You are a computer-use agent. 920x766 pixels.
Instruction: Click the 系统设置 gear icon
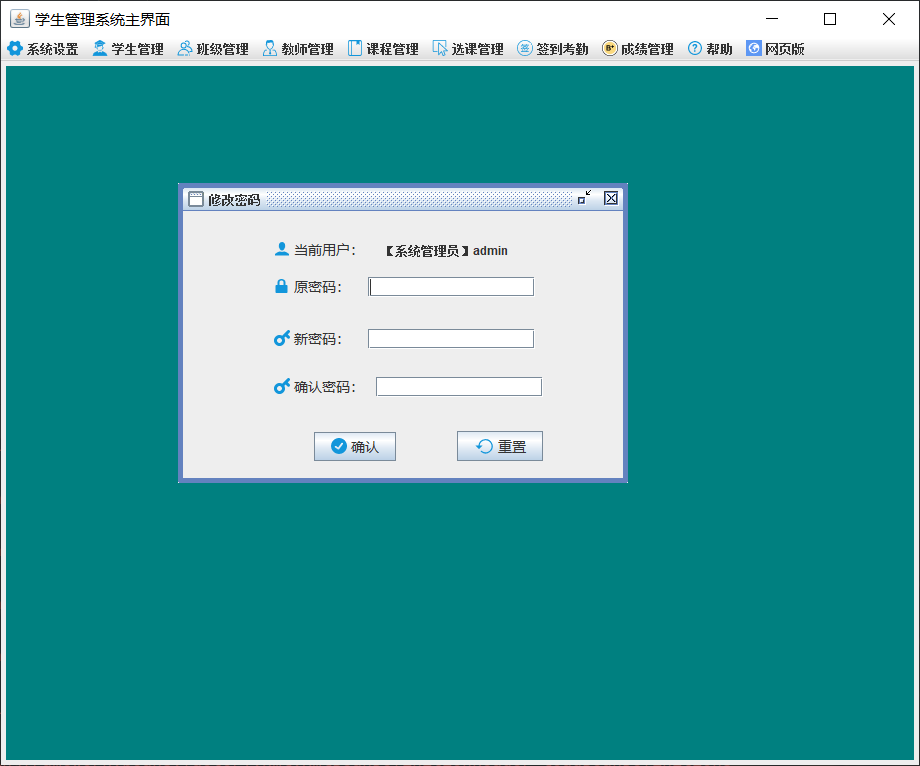point(15,47)
